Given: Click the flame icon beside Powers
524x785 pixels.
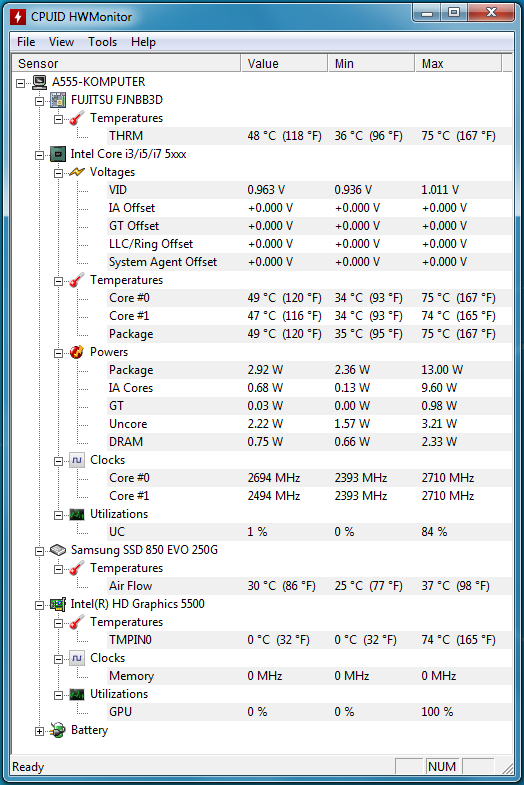Looking at the screenshot, I should point(77,352).
